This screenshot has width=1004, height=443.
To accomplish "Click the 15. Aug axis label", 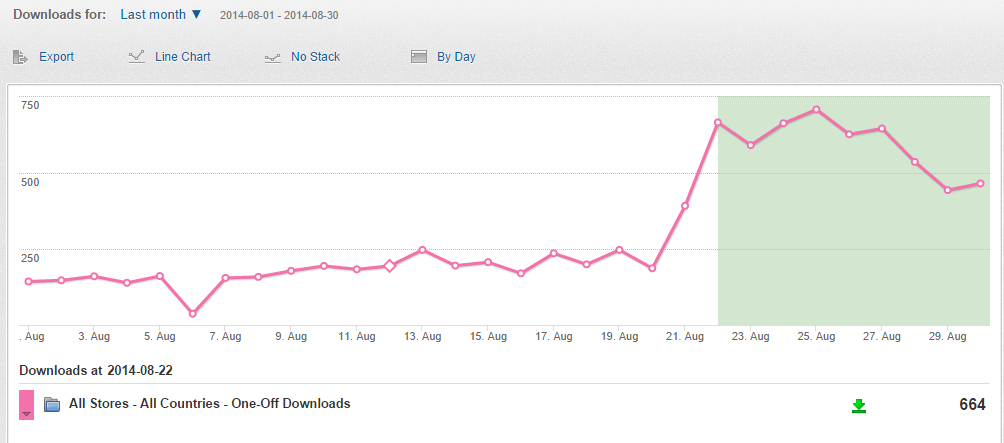I will [487, 335].
